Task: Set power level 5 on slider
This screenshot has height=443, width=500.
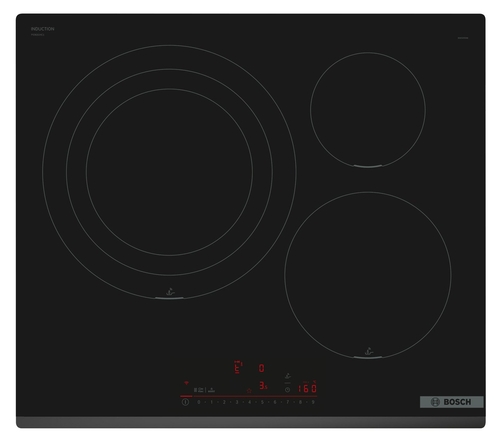Action: (x=262, y=402)
